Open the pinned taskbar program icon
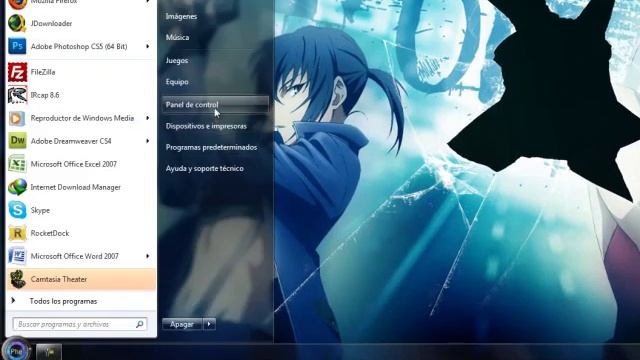Screen dimensions: 640x360 (x=49, y=352)
